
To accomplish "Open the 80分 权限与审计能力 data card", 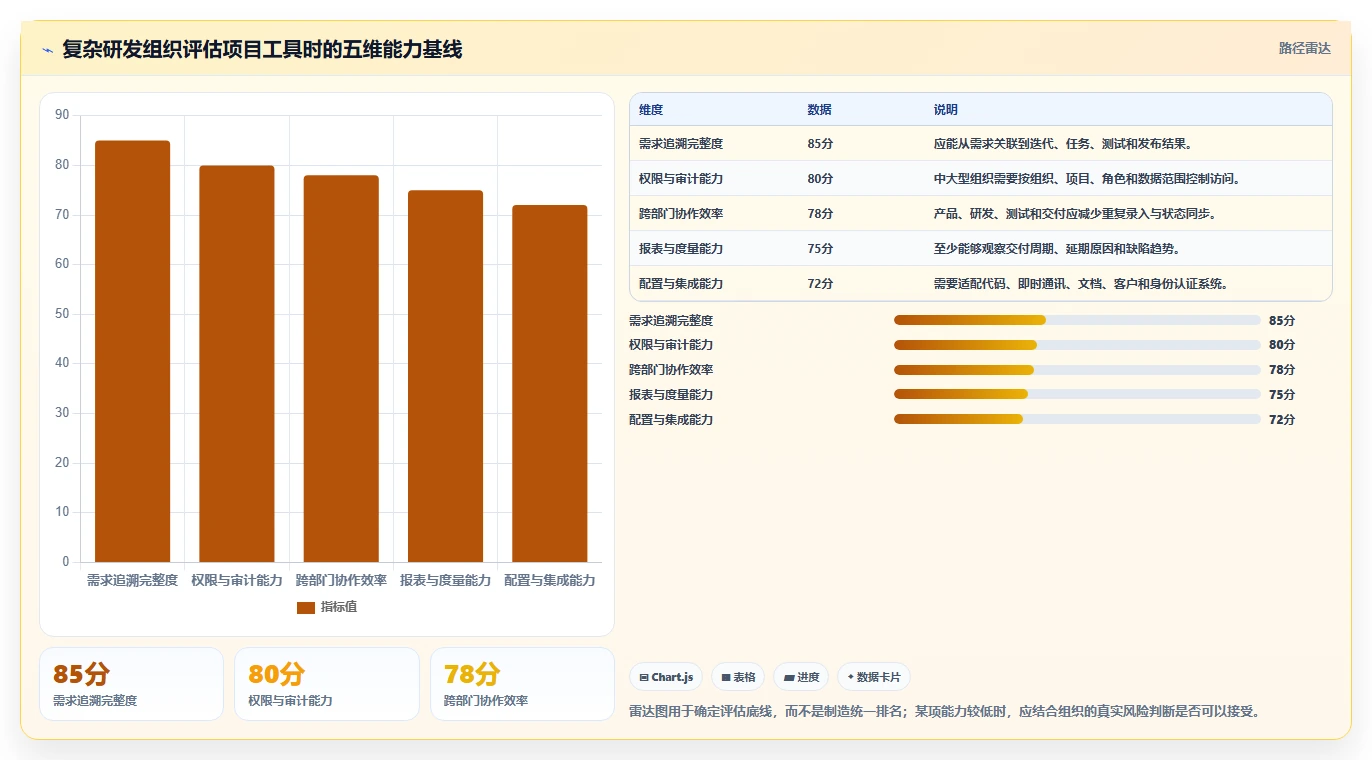I will [327, 684].
